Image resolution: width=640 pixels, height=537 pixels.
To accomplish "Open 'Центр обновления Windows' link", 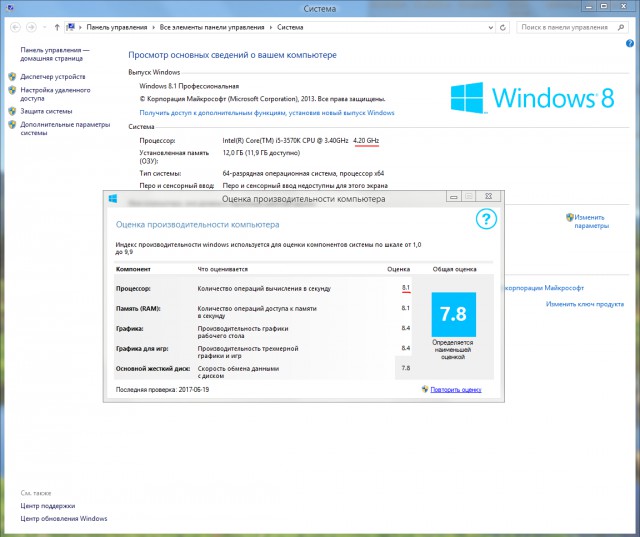I will point(64,519).
